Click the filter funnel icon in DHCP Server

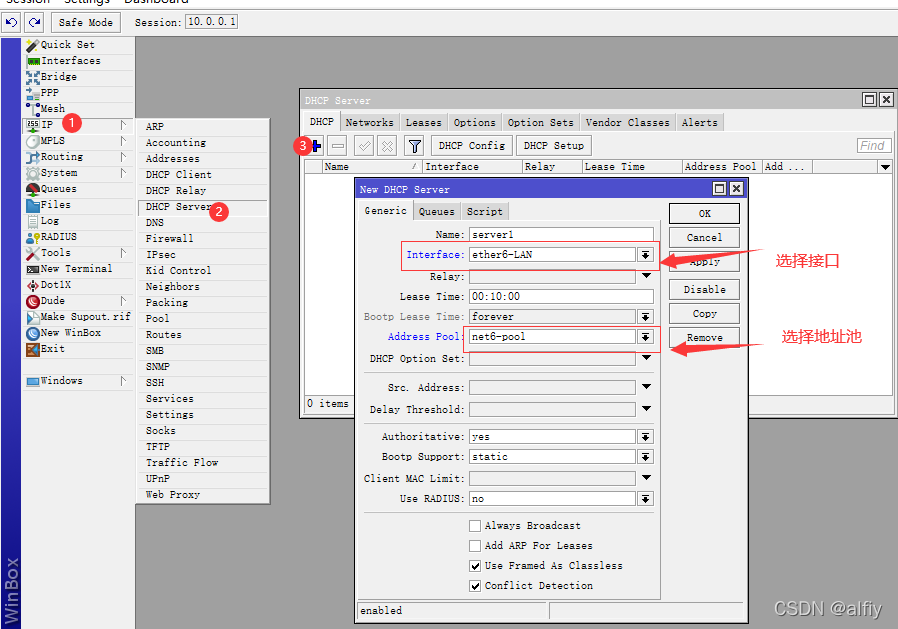pos(415,146)
